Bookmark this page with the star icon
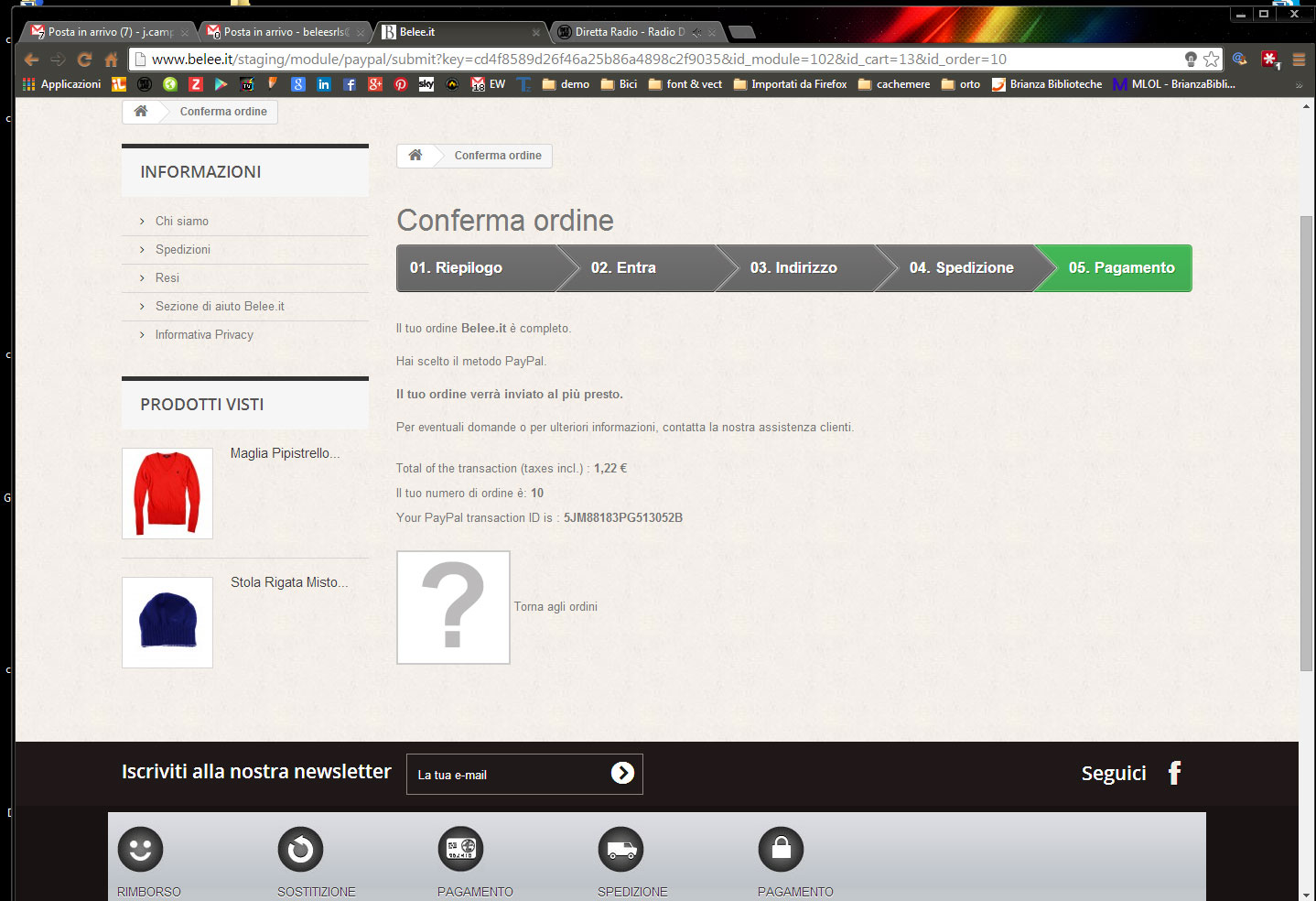This screenshot has height=901, width=1316. coord(1212,60)
